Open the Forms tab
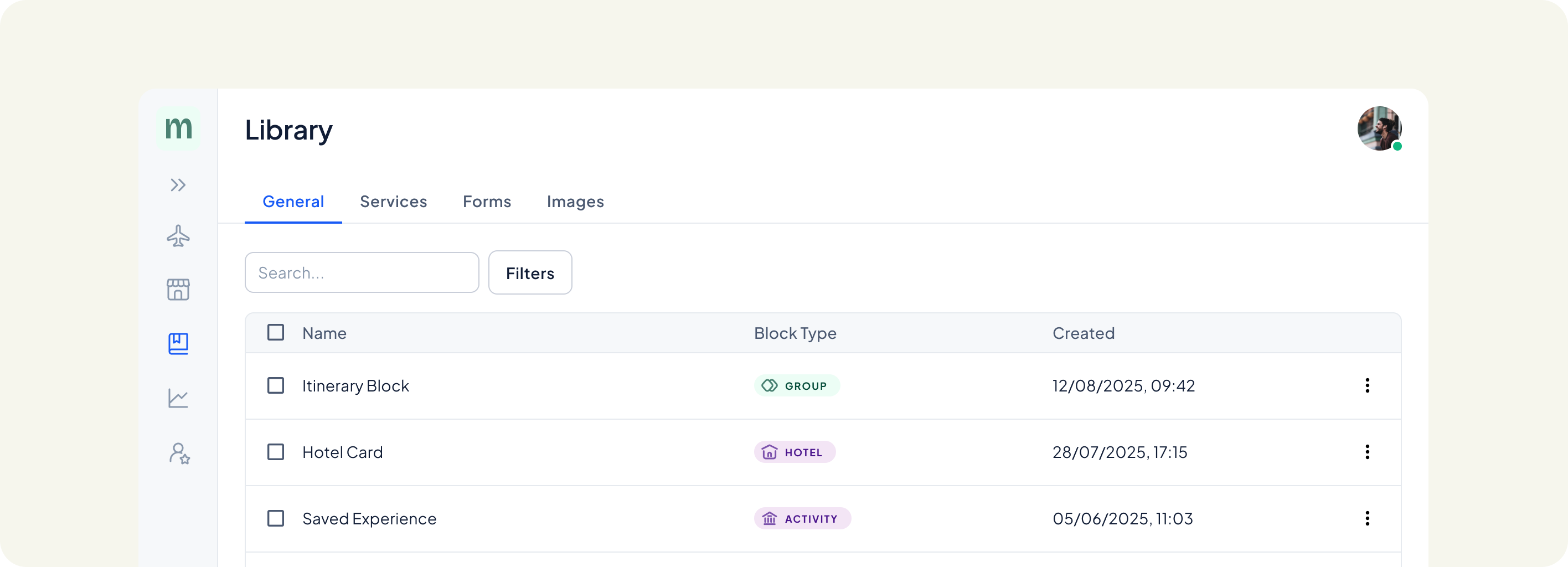The height and width of the screenshot is (567, 1568). pos(486,202)
